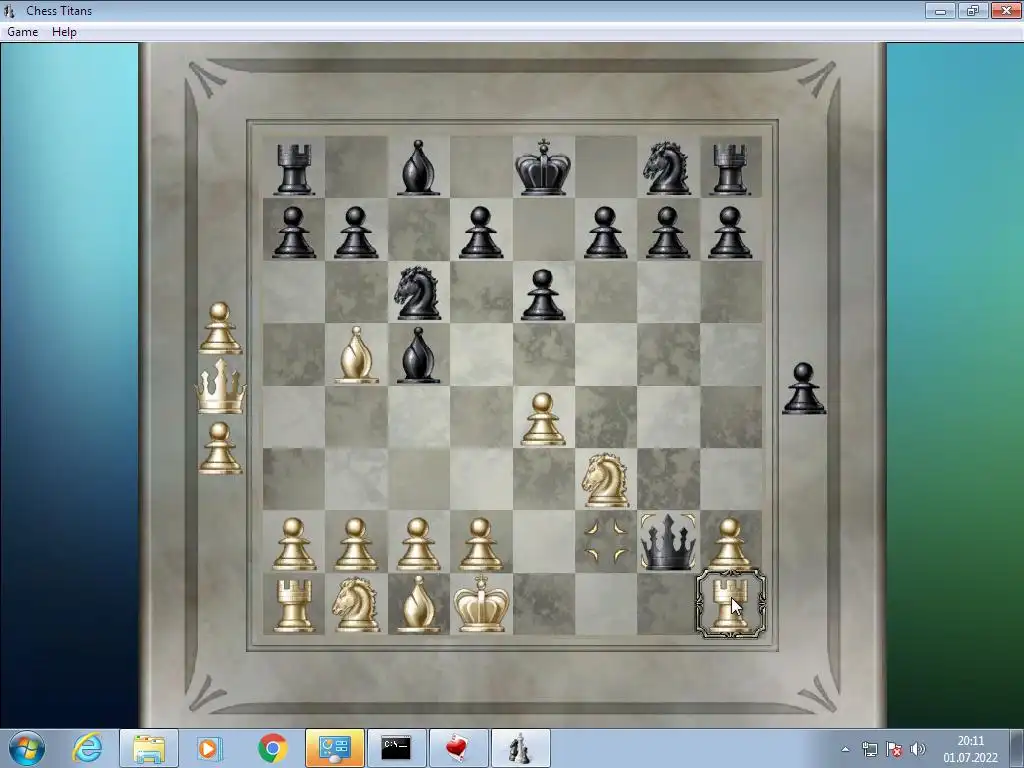Image resolution: width=1024 pixels, height=768 pixels.
Task: Click the black king on e8
Action: point(543,167)
